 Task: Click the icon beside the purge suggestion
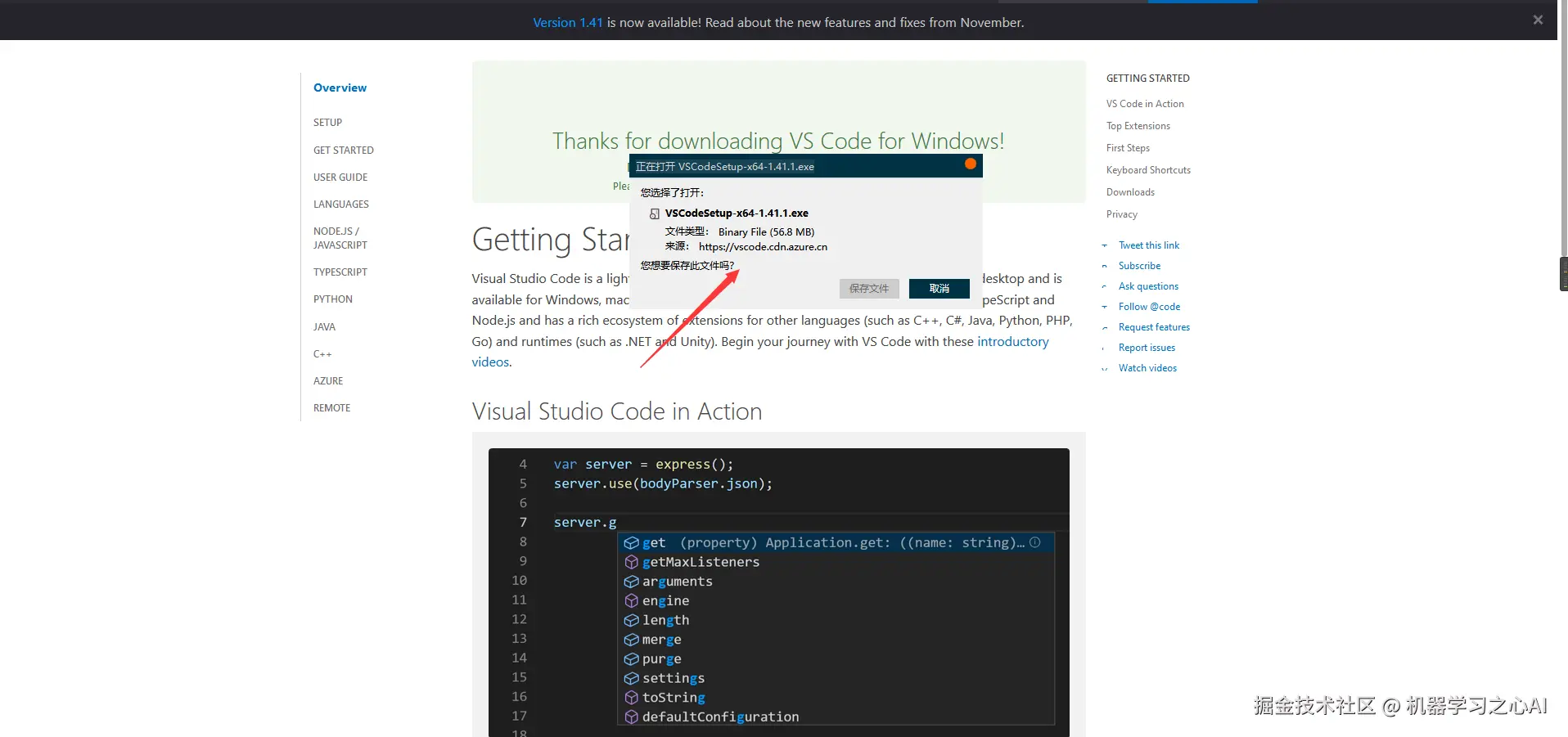tap(631, 658)
